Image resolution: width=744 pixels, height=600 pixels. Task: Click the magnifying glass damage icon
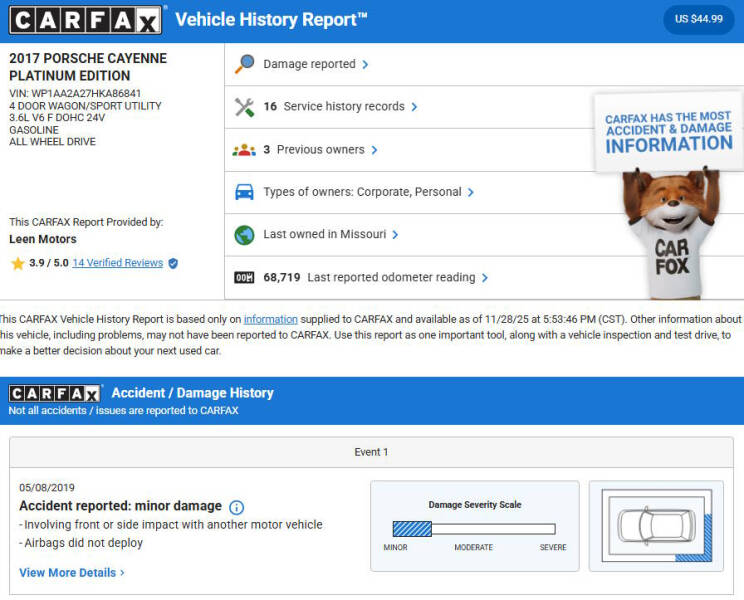tap(244, 64)
